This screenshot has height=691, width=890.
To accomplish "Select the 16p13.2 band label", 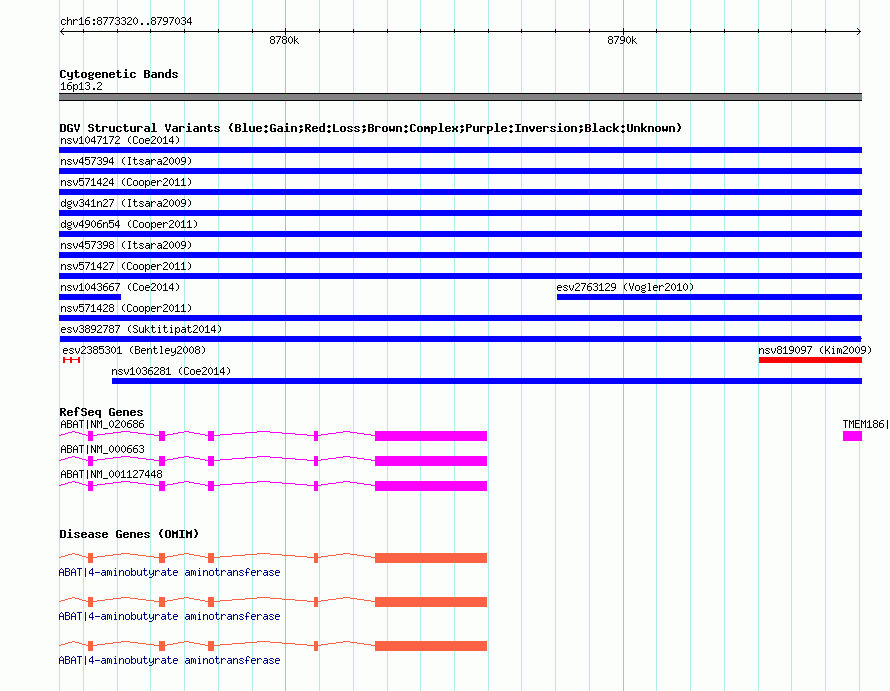I will click(81, 86).
